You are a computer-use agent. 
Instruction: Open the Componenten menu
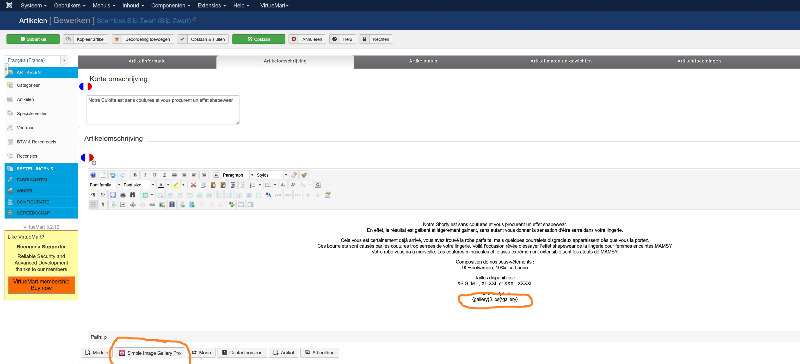[170, 5]
